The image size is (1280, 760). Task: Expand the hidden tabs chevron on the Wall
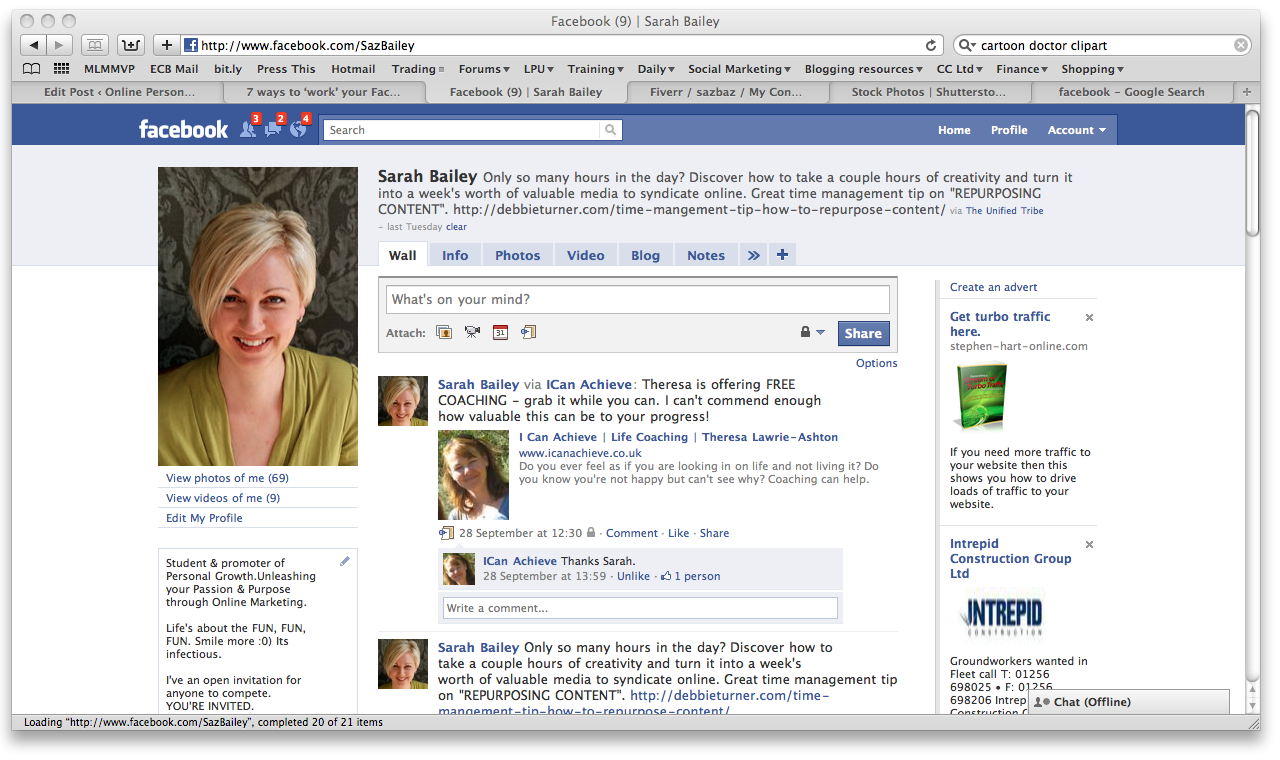click(x=753, y=254)
